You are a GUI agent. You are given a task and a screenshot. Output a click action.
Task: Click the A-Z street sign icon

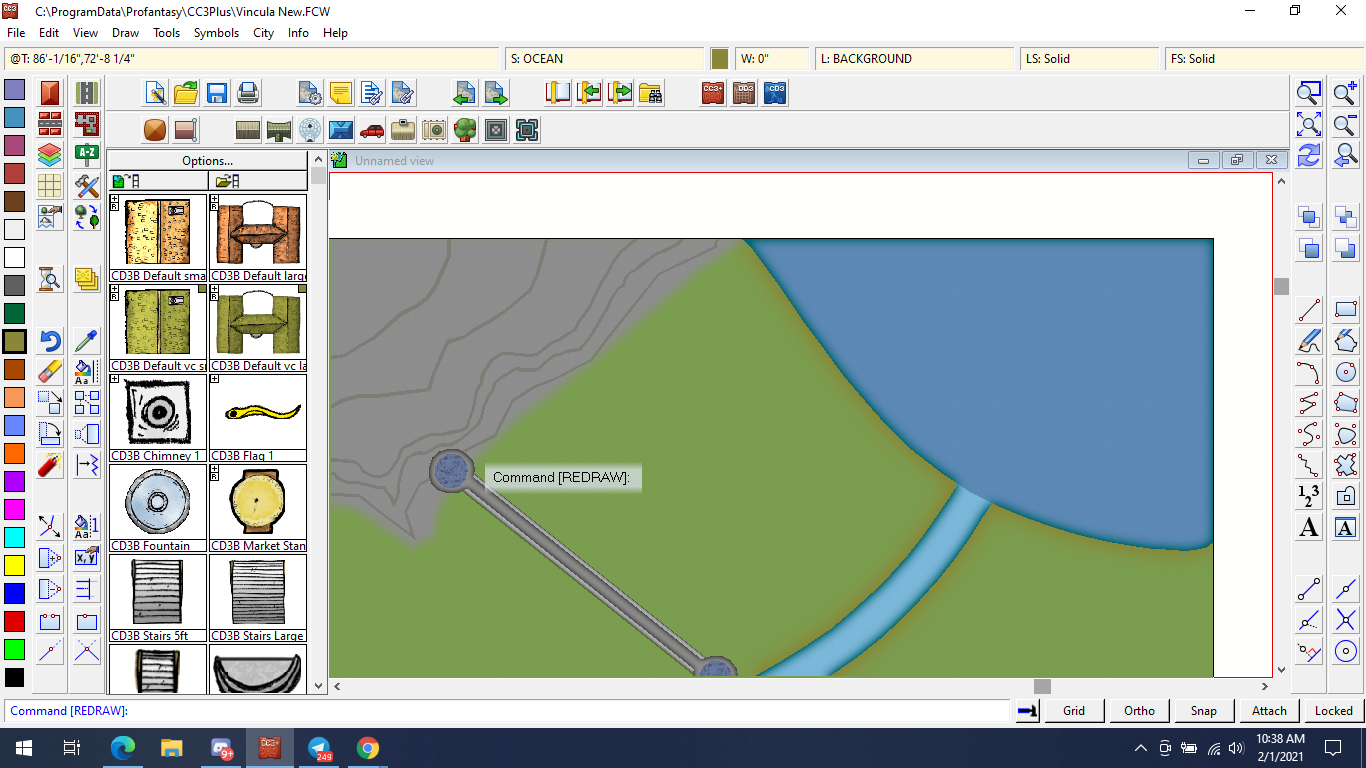[87, 155]
